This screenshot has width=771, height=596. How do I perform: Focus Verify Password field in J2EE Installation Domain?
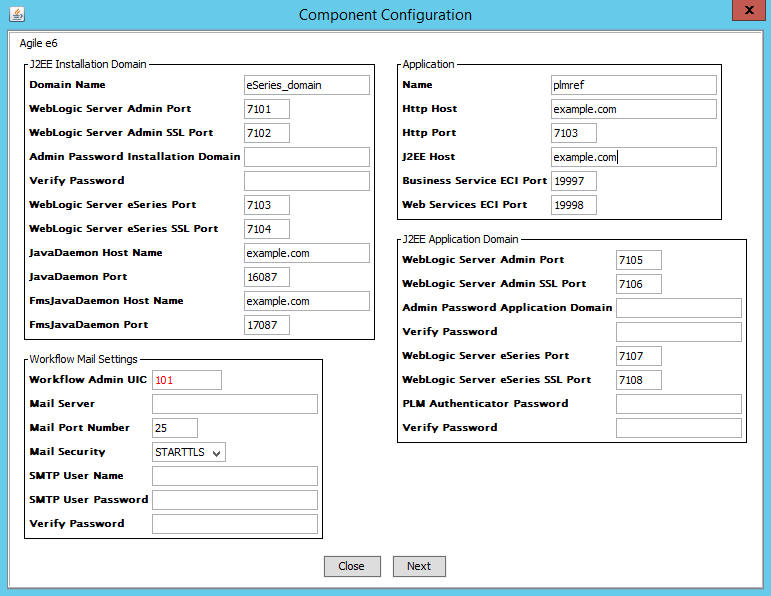[x=307, y=181]
